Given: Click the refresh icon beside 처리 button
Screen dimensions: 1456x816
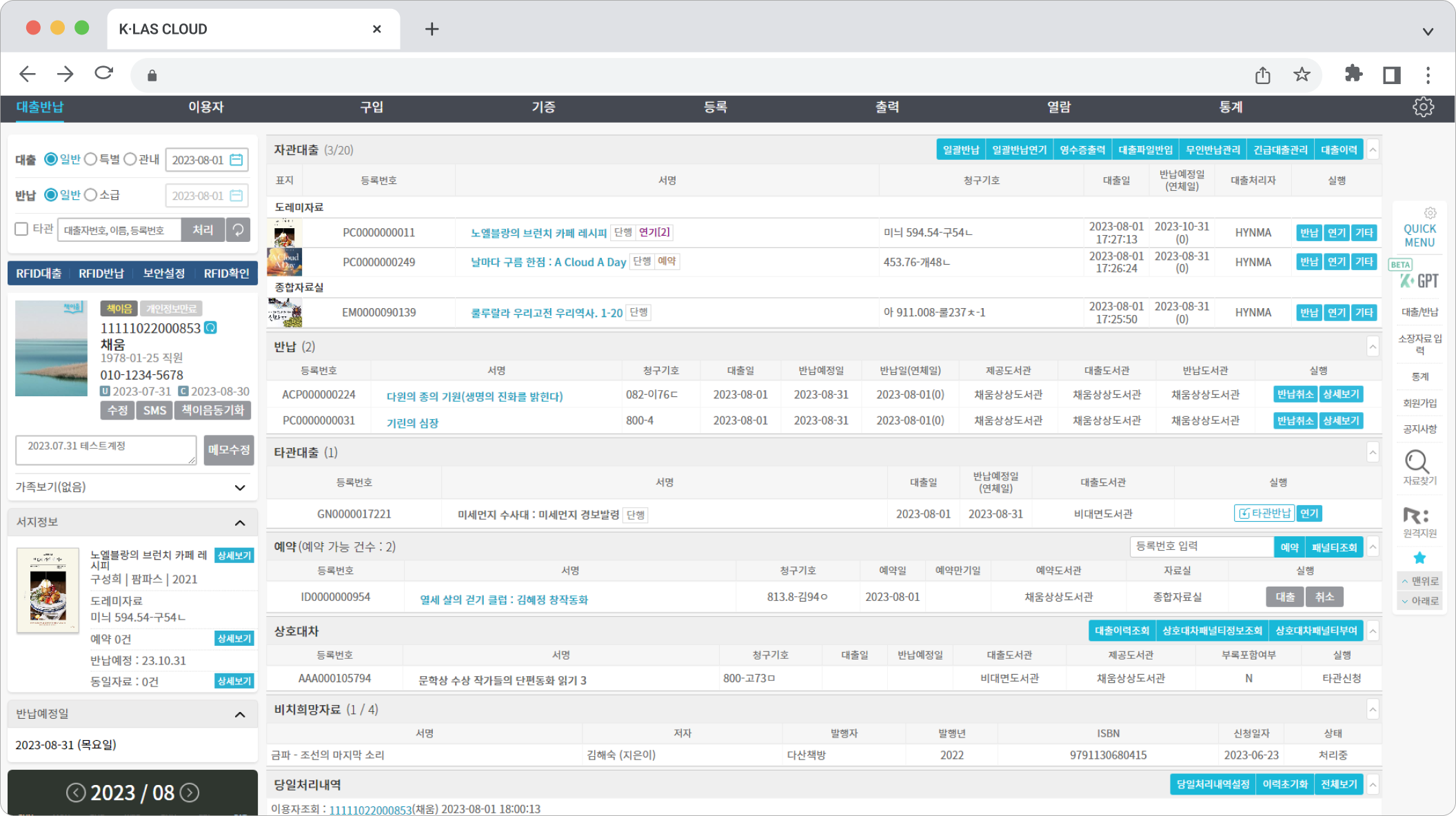Looking at the screenshot, I should click(x=238, y=230).
